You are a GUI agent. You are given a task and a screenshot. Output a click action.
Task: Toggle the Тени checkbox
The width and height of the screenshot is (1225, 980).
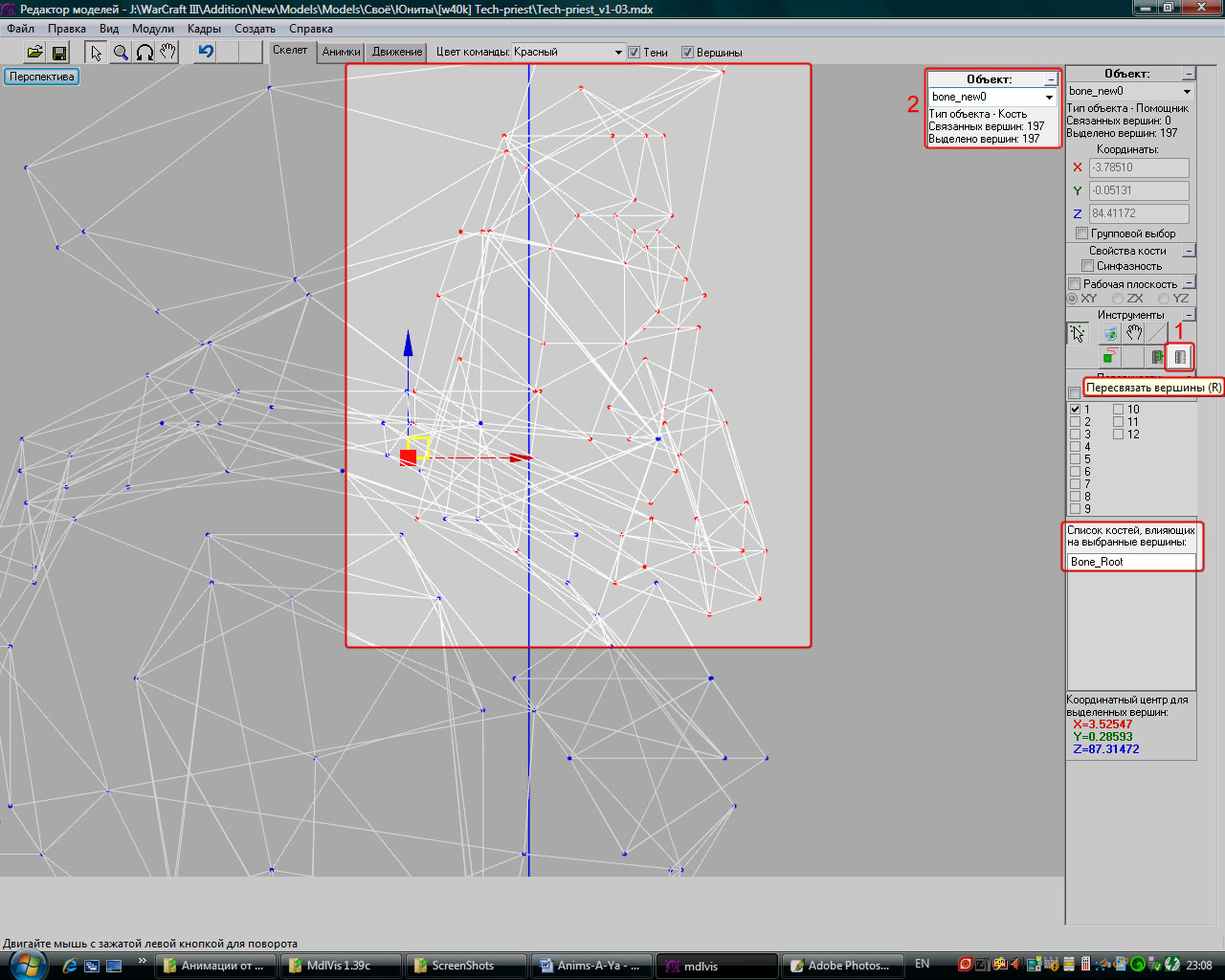point(634,53)
